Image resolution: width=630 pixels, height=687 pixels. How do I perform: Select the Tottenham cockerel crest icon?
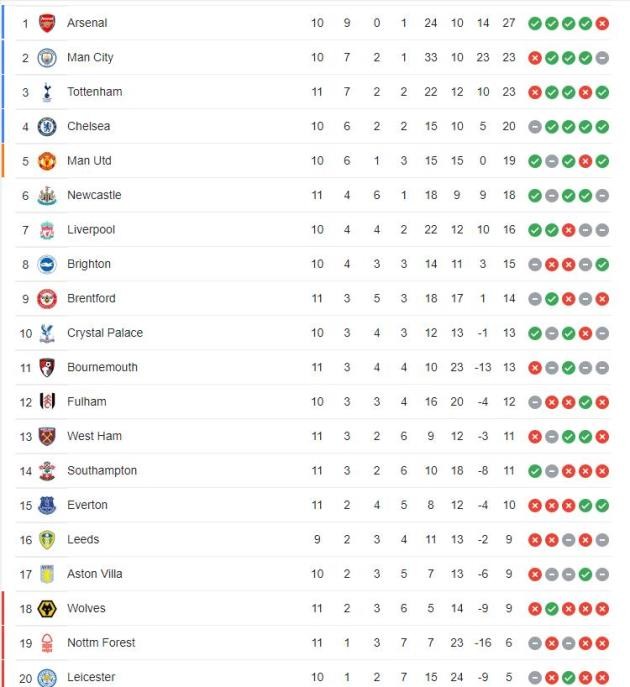pyautogui.click(x=47, y=92)
